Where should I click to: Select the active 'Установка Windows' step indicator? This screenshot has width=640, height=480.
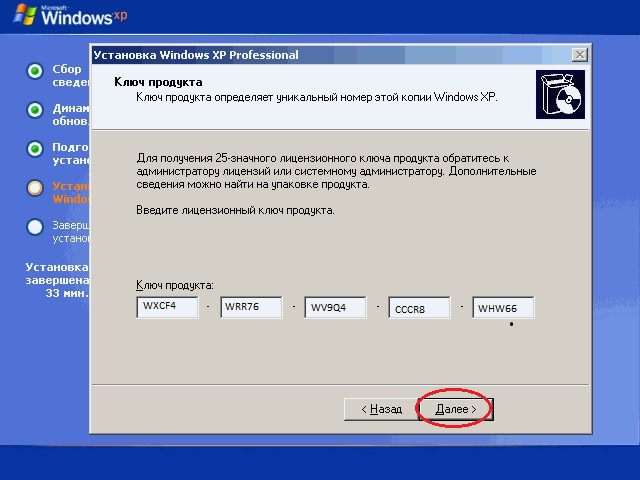[x=35, y=188]
